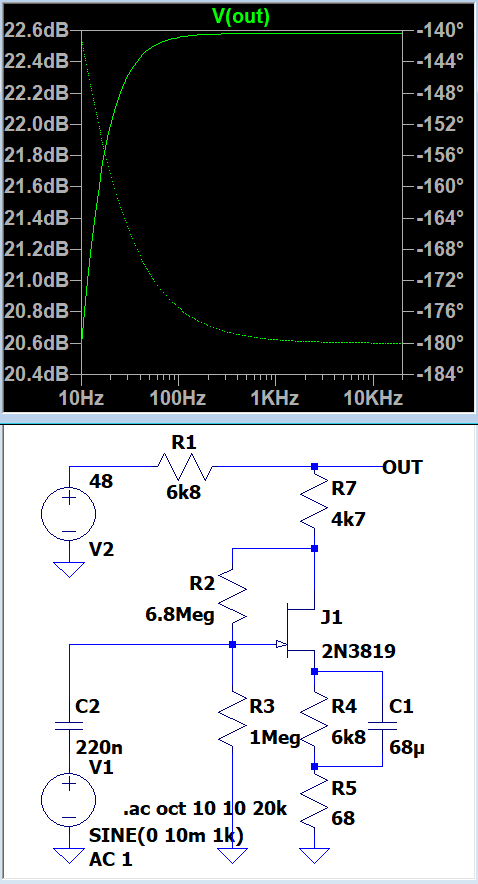
Task: Select capacitor C2 220n symbol
Action: click(69, 724)
